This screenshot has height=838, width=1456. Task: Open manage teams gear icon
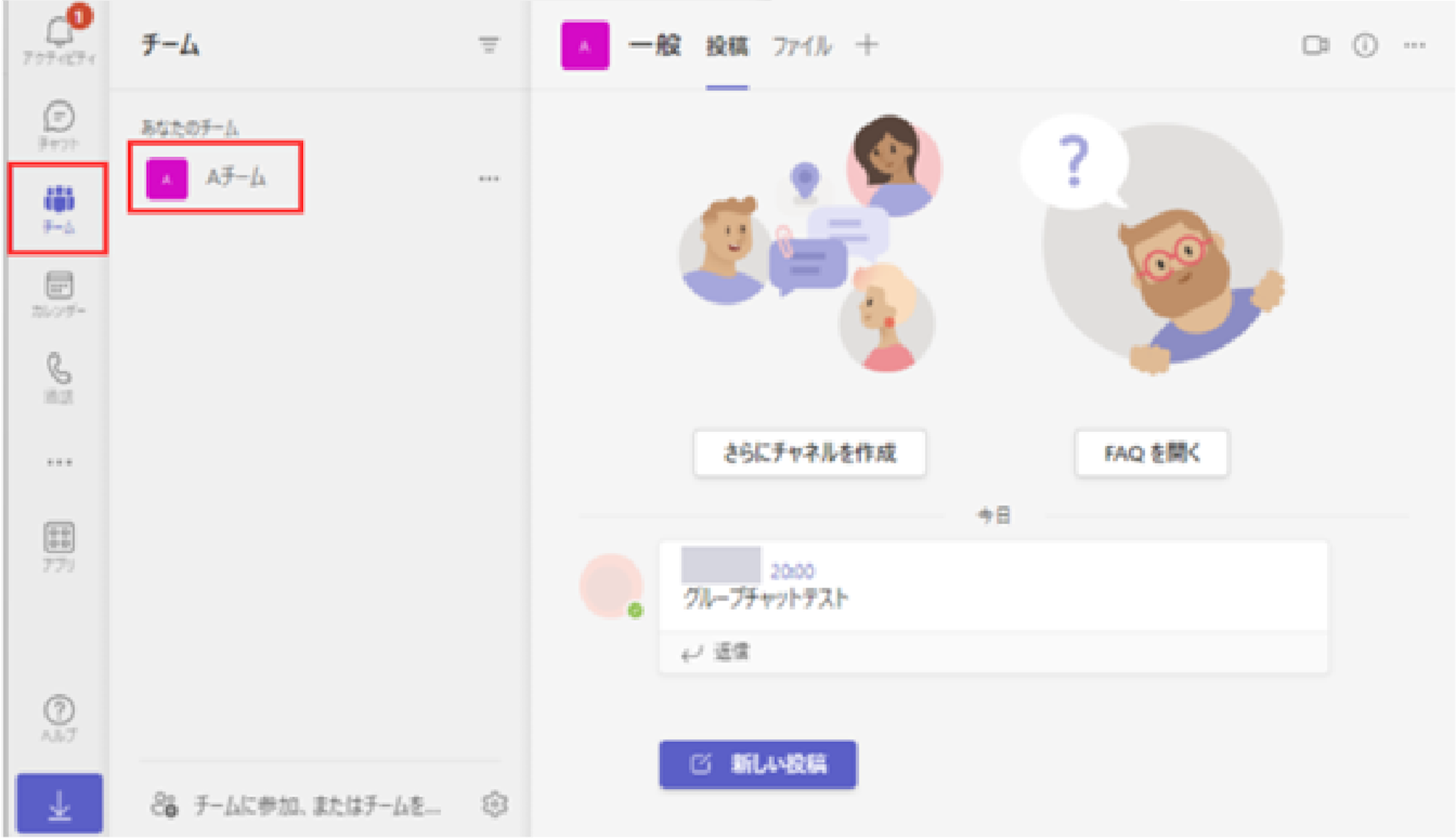tap(495, 804)
